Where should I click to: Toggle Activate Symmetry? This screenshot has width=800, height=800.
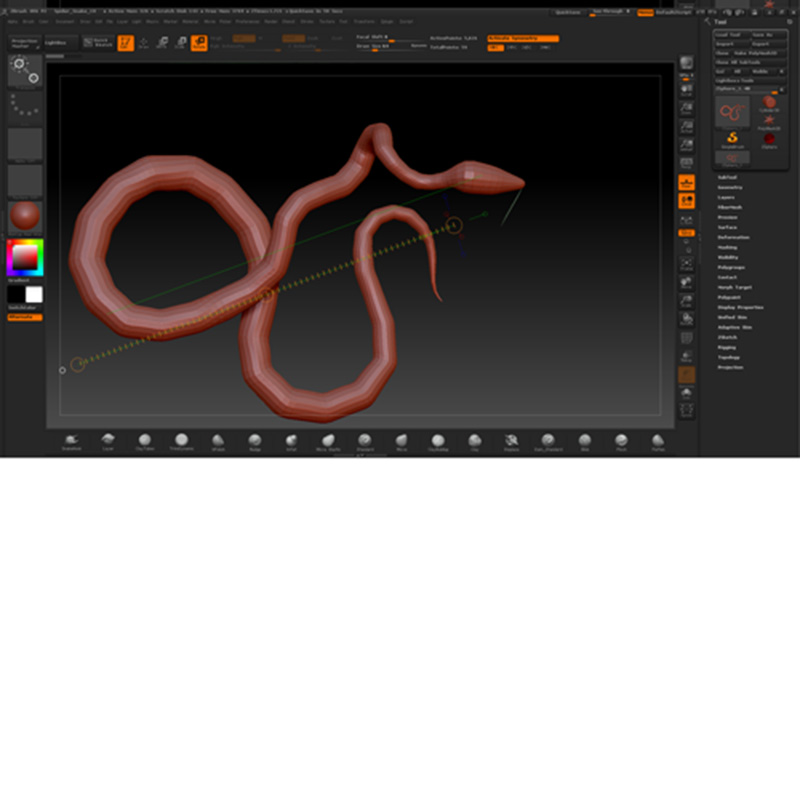[523, 38]
